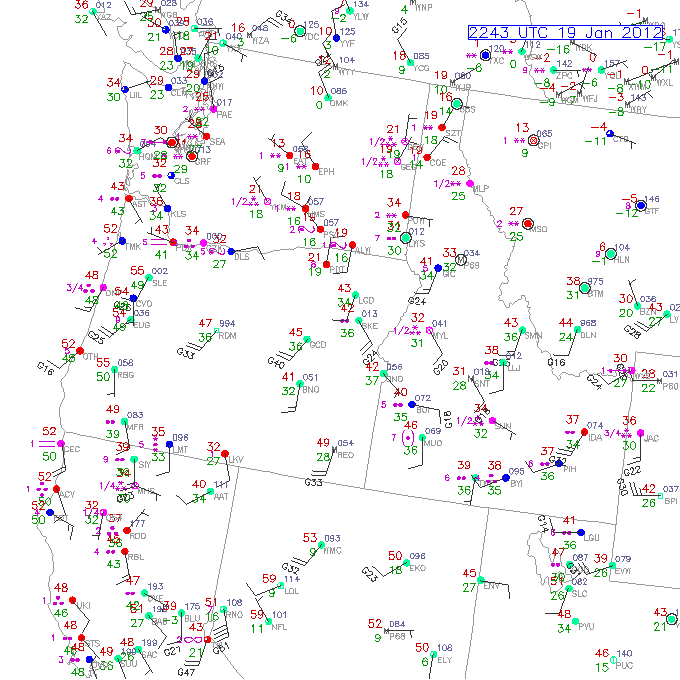Click the YXC station blue circled marker

click(x=485, y=55)
